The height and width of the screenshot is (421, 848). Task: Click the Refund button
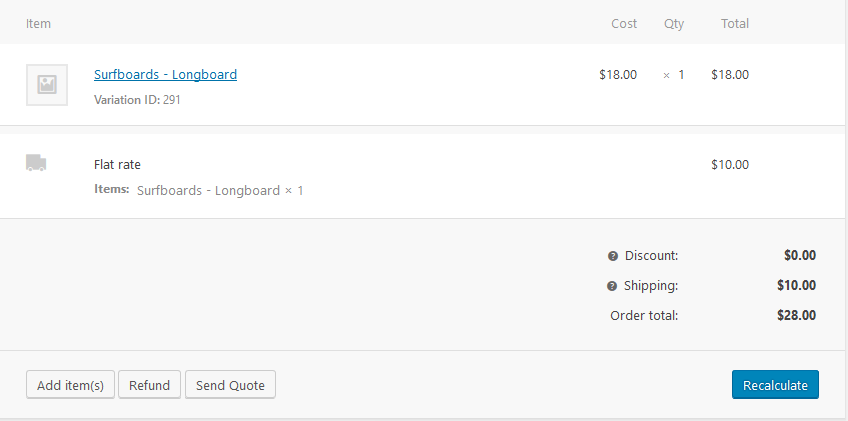(x=149, y=385)
